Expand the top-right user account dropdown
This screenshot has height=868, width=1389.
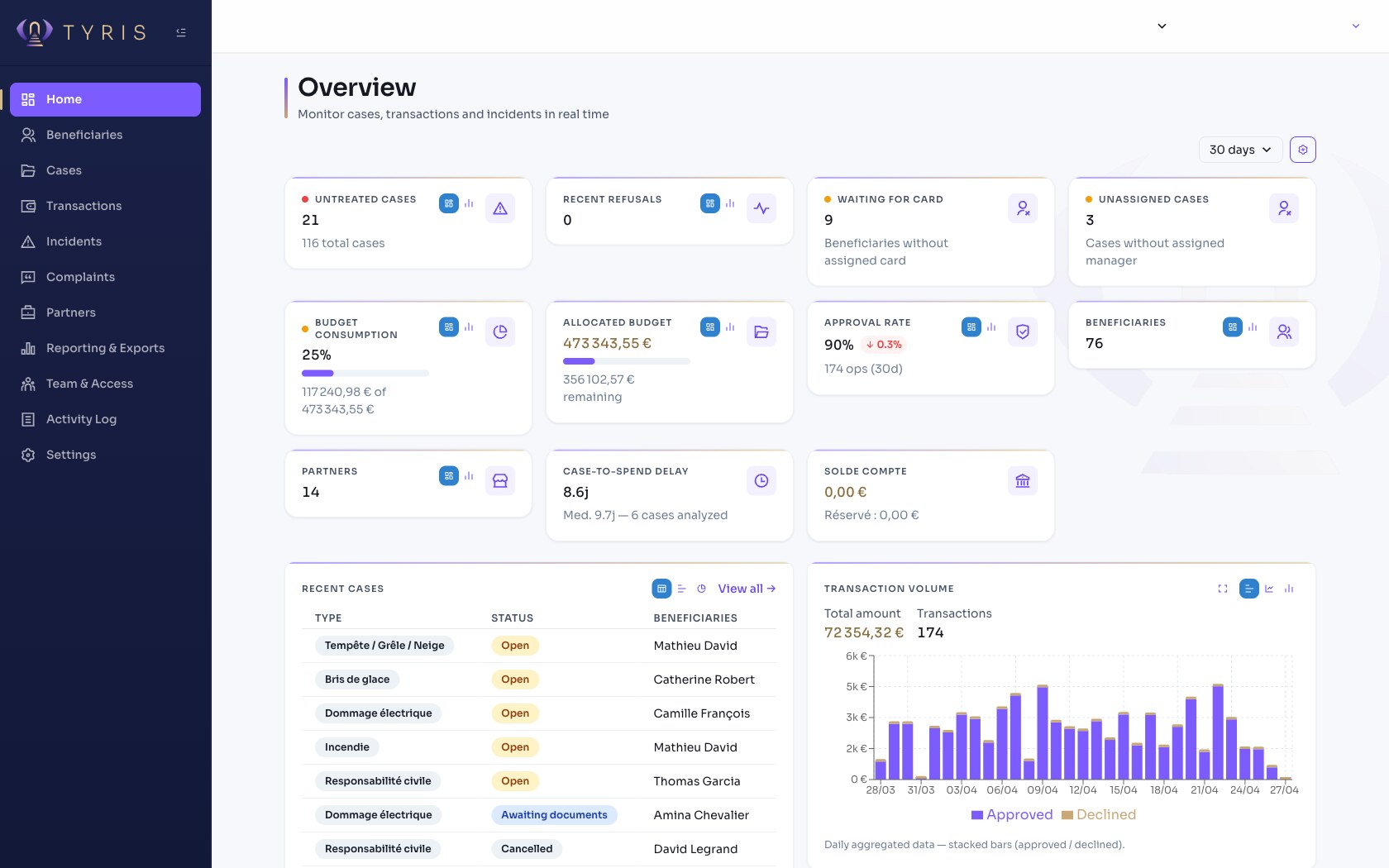point(1355,26)
